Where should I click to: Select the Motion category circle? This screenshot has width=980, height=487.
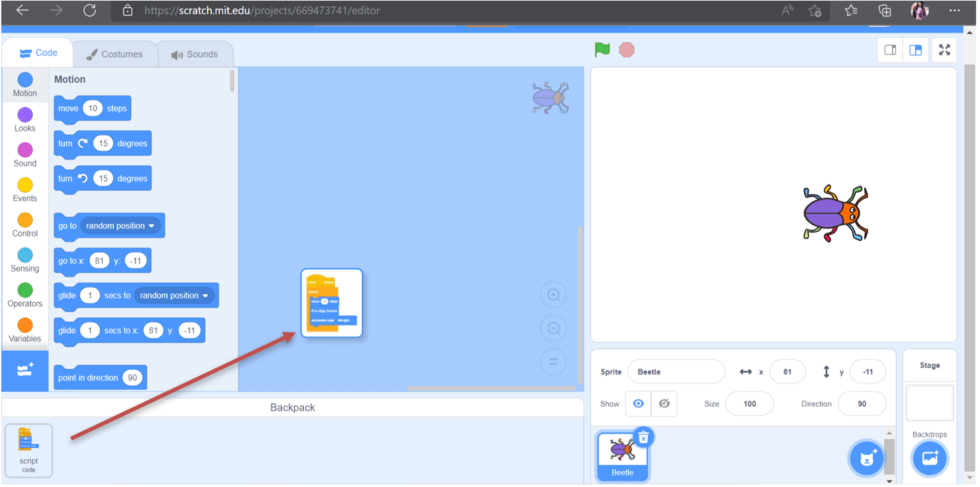25,80
